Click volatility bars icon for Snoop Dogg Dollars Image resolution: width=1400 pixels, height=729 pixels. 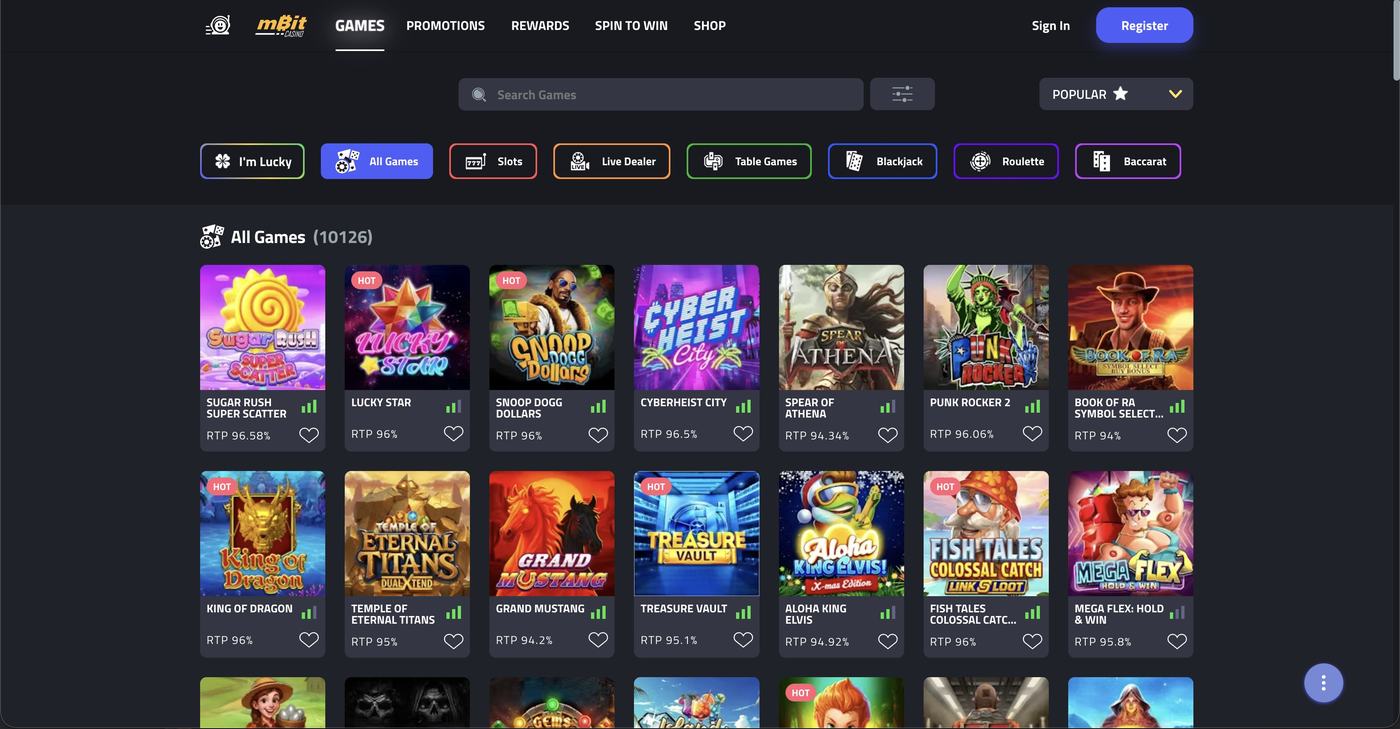(598, 407)
